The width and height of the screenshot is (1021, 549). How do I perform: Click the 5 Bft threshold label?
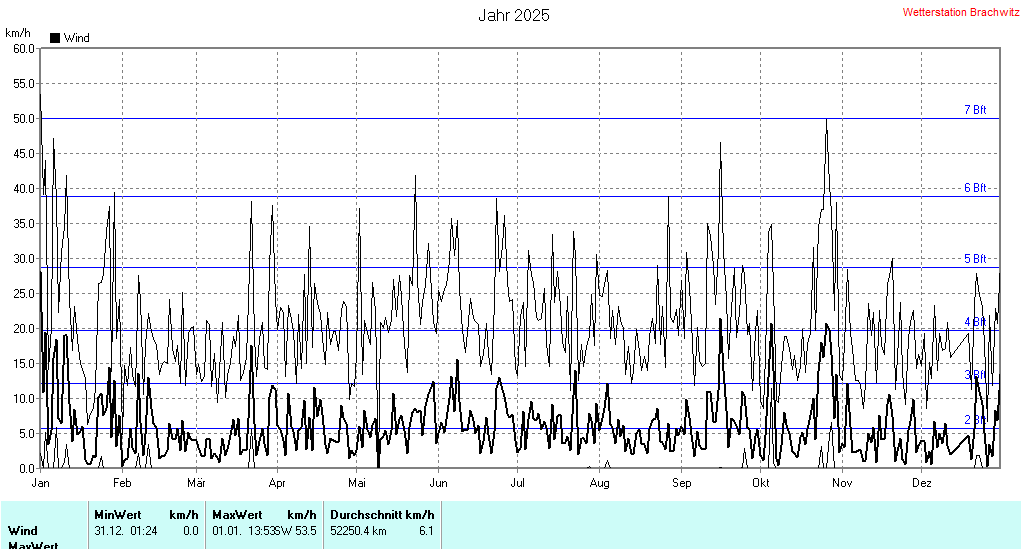pos(974,259)
